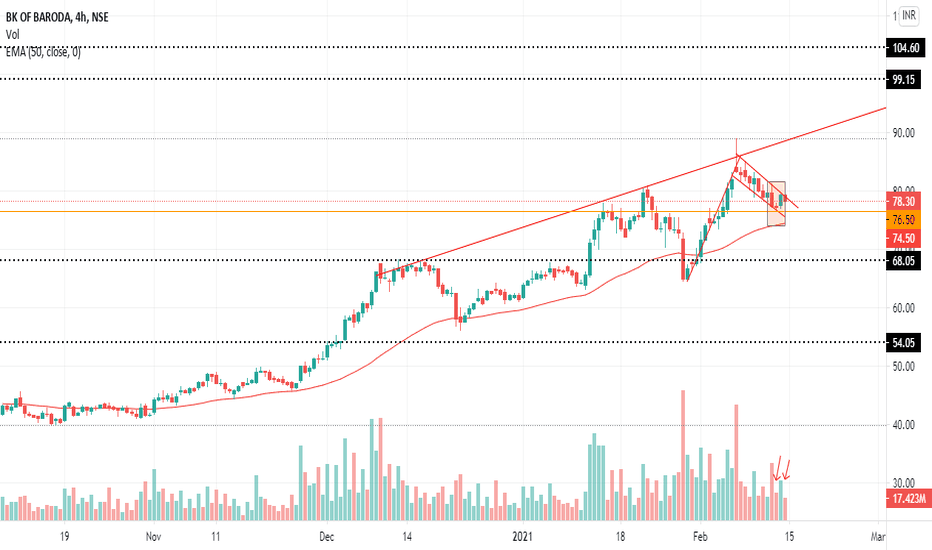This screenshot has height=550, width=932.
Task: Select the 54.05 support level label
Action: pyautogui.click(x=903, y=342)
